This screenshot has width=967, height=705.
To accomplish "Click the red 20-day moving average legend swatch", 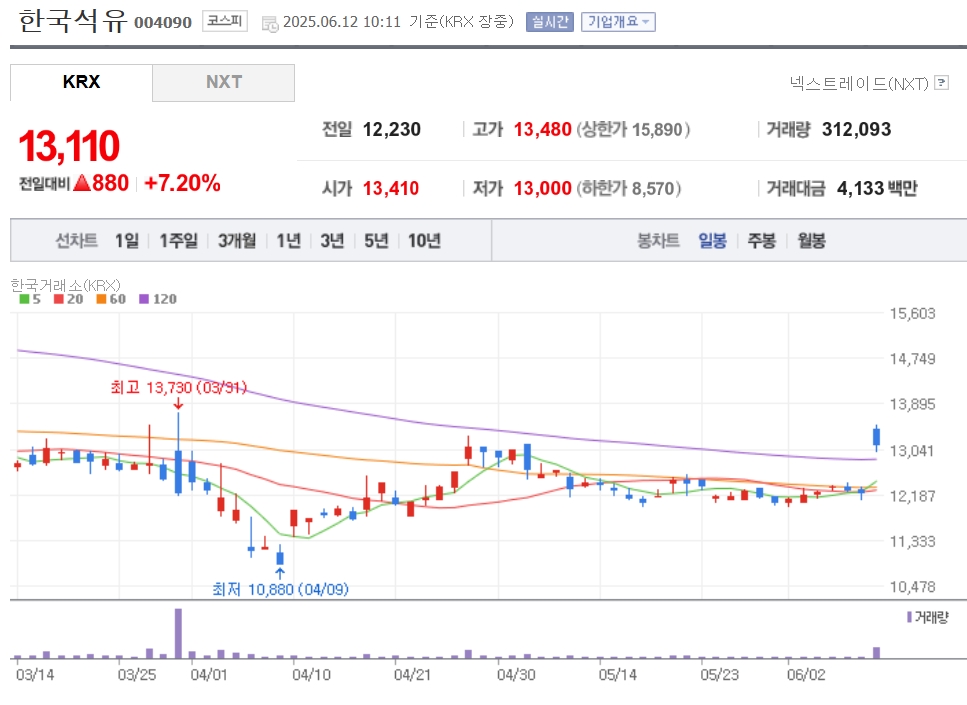I will click(x=59, y=299).
